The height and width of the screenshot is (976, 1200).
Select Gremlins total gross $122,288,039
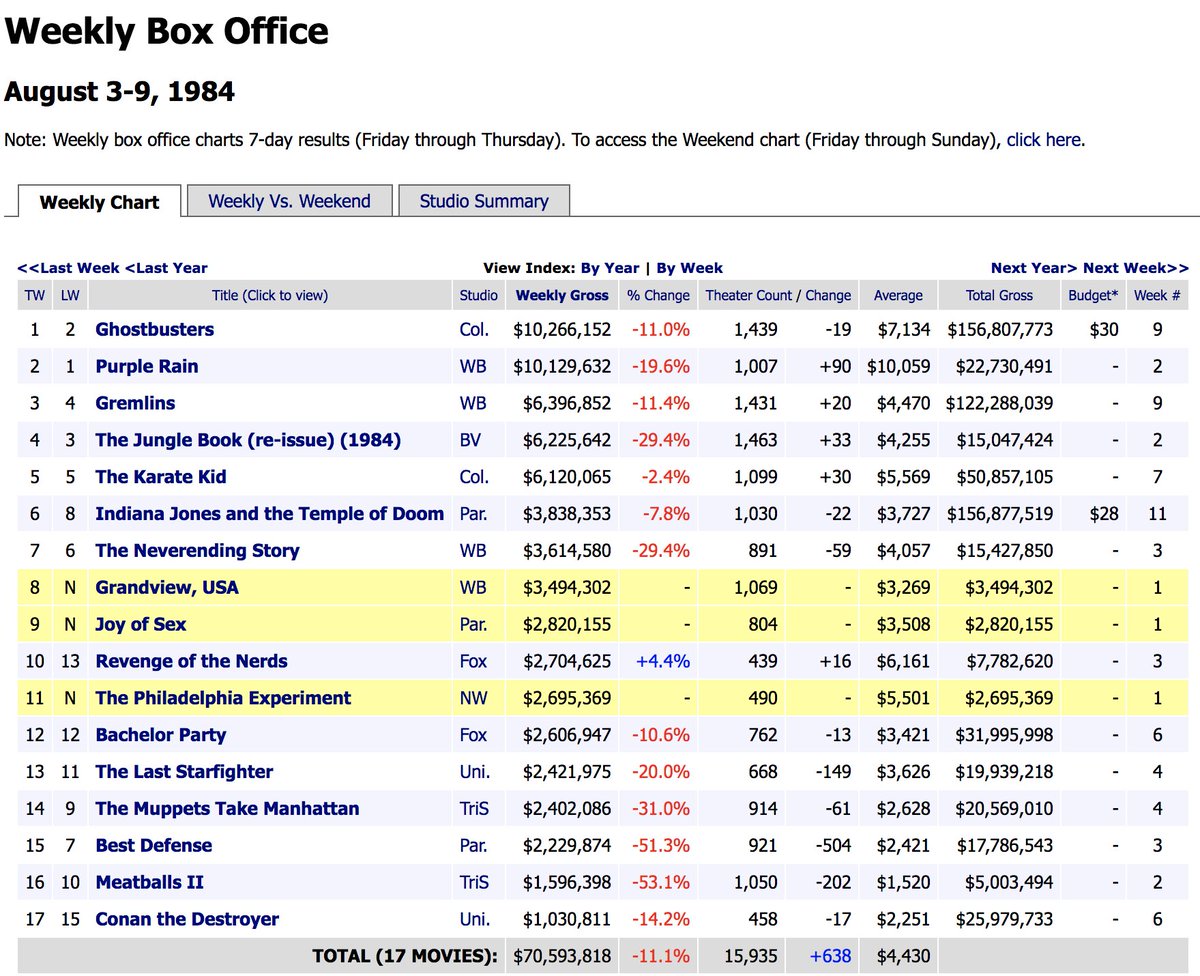click(x=1000, y=404)
